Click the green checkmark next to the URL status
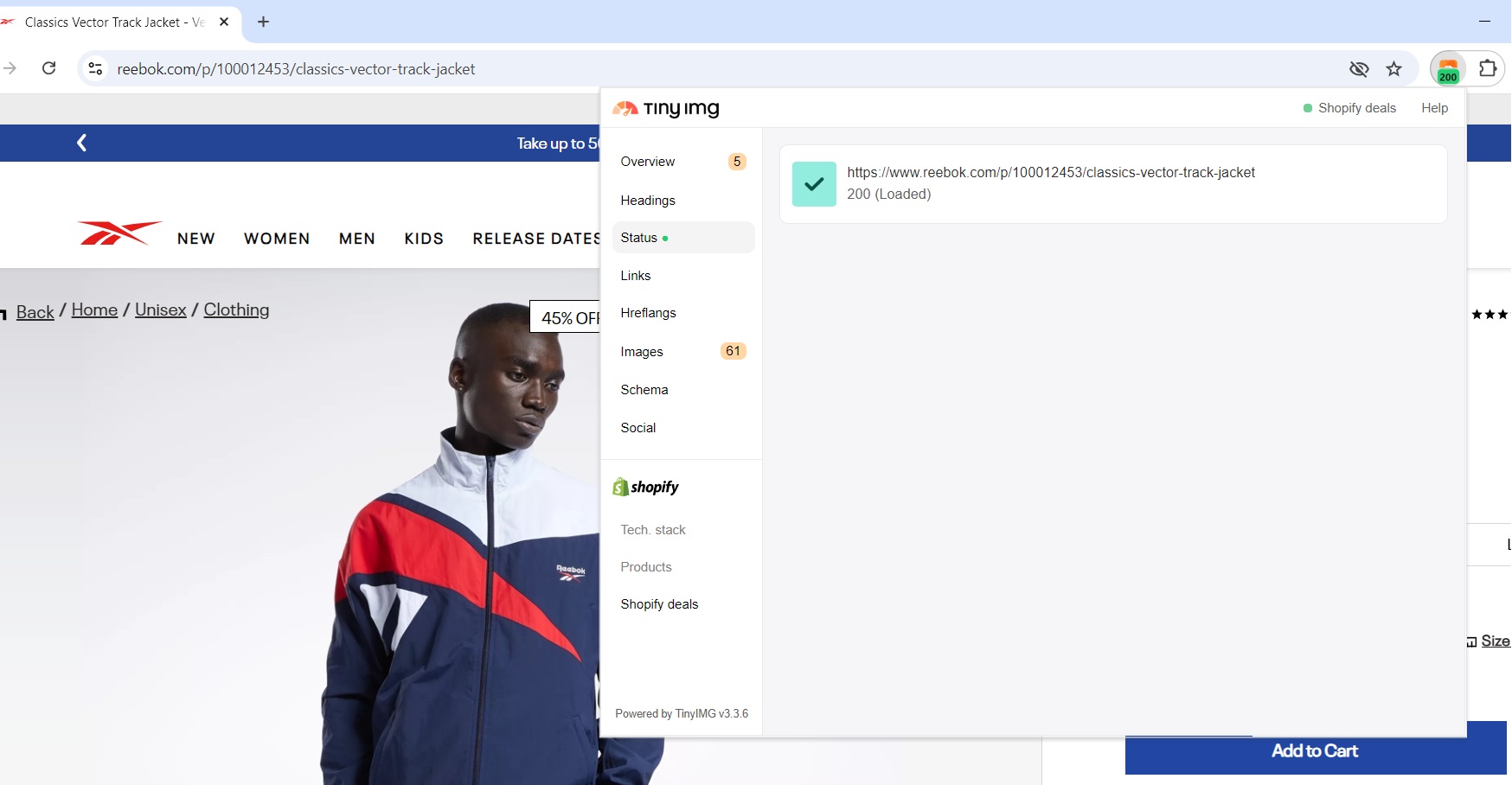The image size is (1512, 785). pyautogui.click(x=813, y=183)
